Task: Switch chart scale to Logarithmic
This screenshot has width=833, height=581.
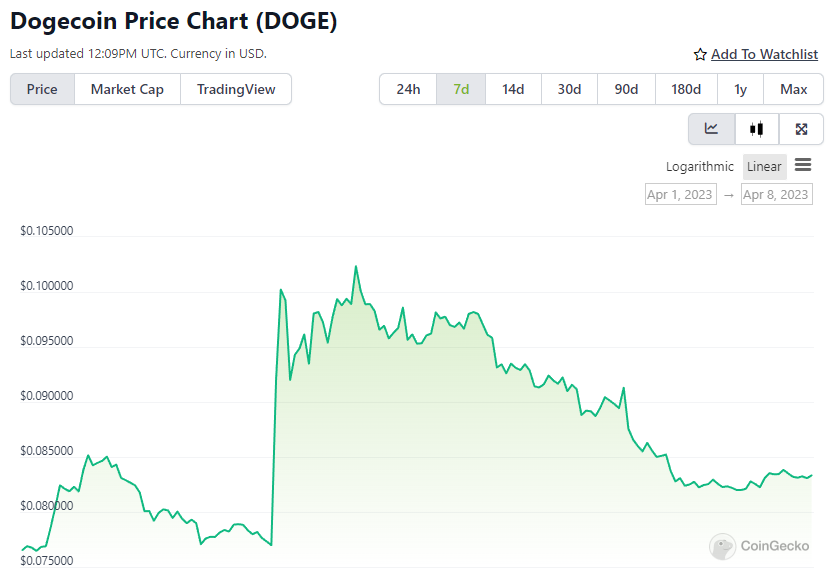Action: point(700,167)
